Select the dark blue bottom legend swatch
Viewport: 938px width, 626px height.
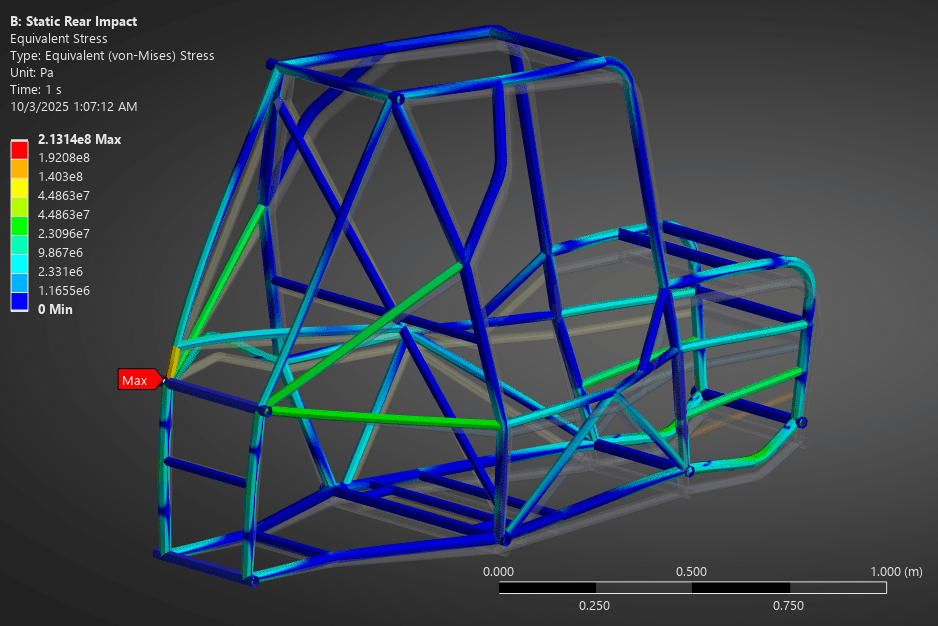click(x=19, y=300)
